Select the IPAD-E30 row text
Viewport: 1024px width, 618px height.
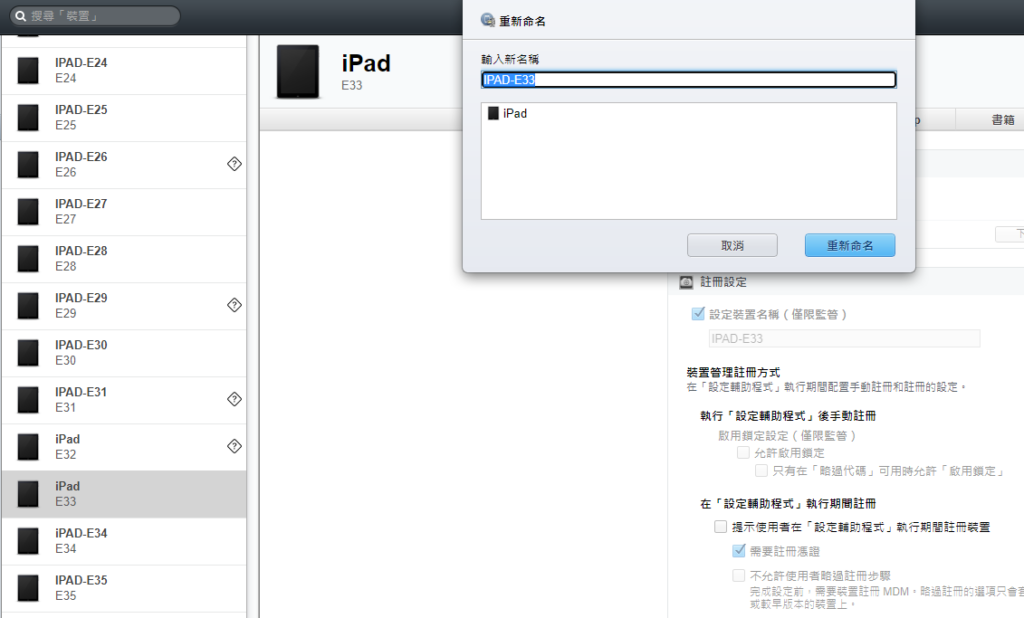pos(81,345)
